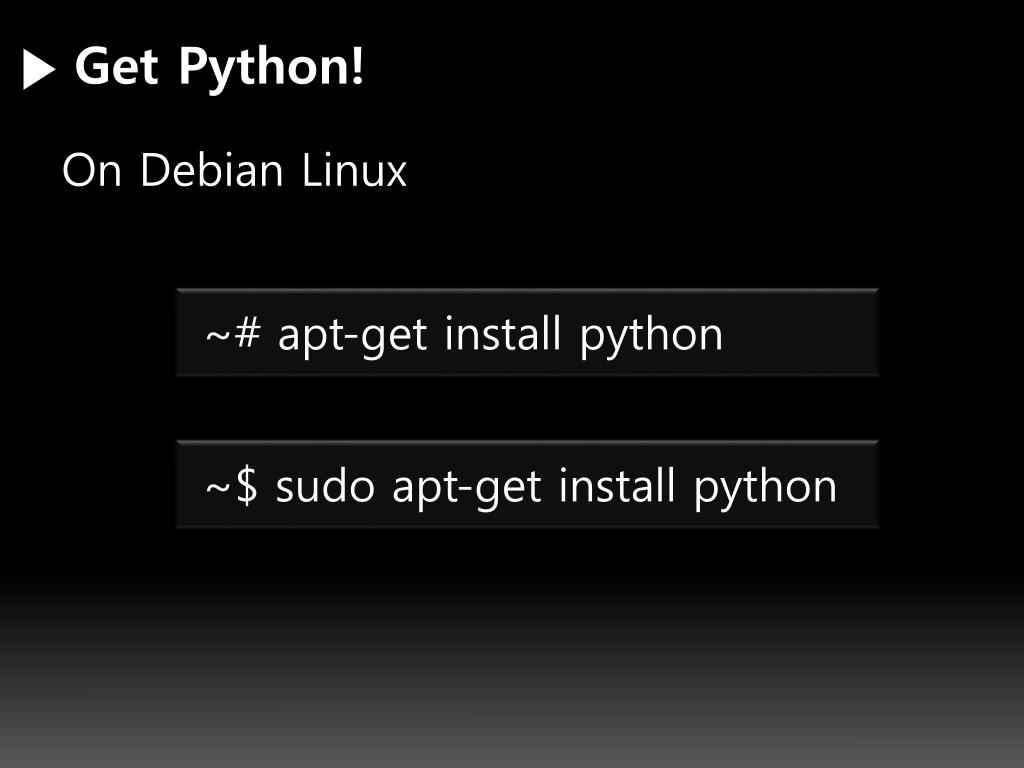The height and width of the screenshot is (768, 1024).
Task: Click the word "Python!" in the title
Action: click(271, 69)
